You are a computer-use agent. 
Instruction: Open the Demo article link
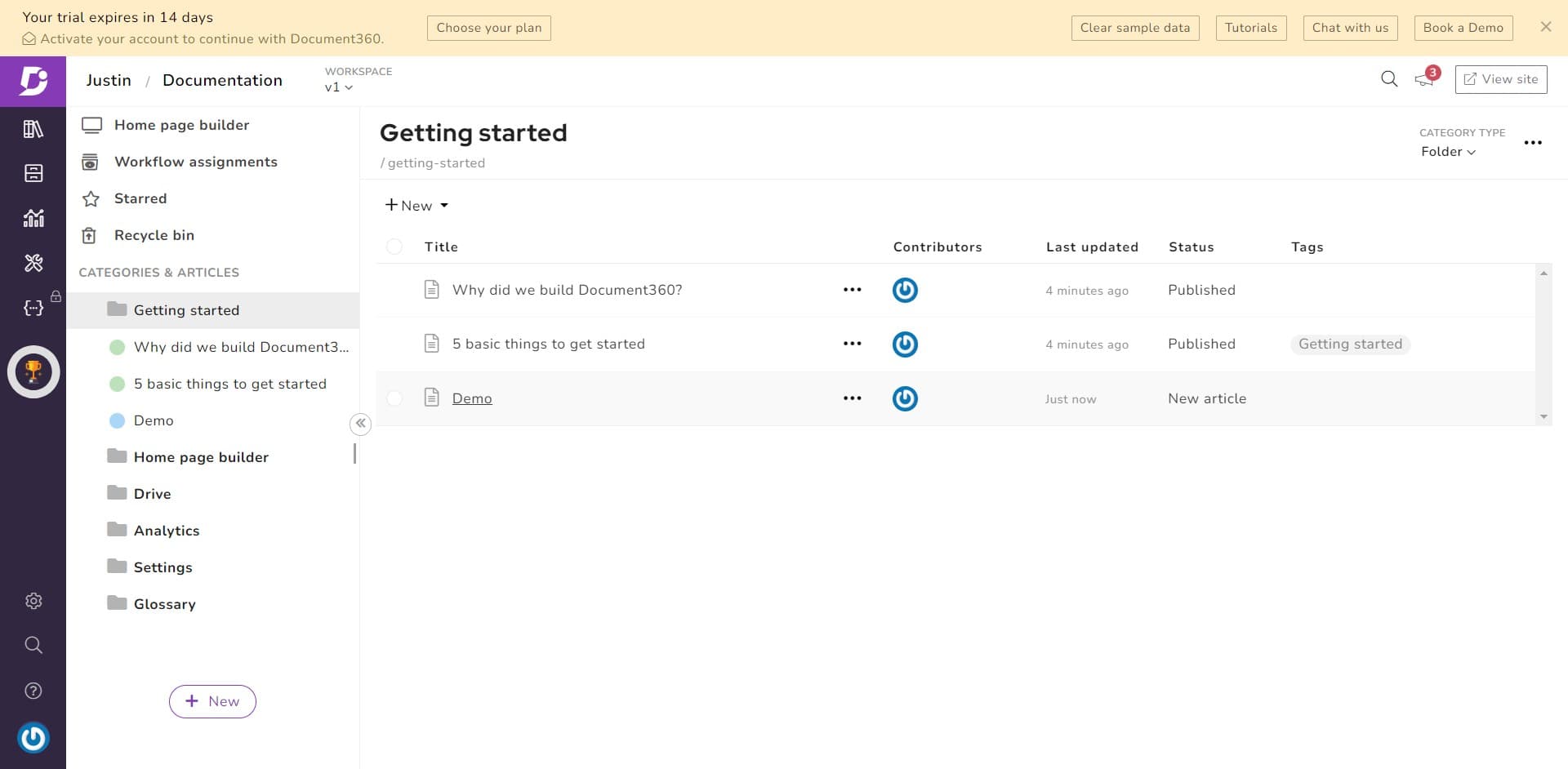pyautogui.click(x=472, y=398)
